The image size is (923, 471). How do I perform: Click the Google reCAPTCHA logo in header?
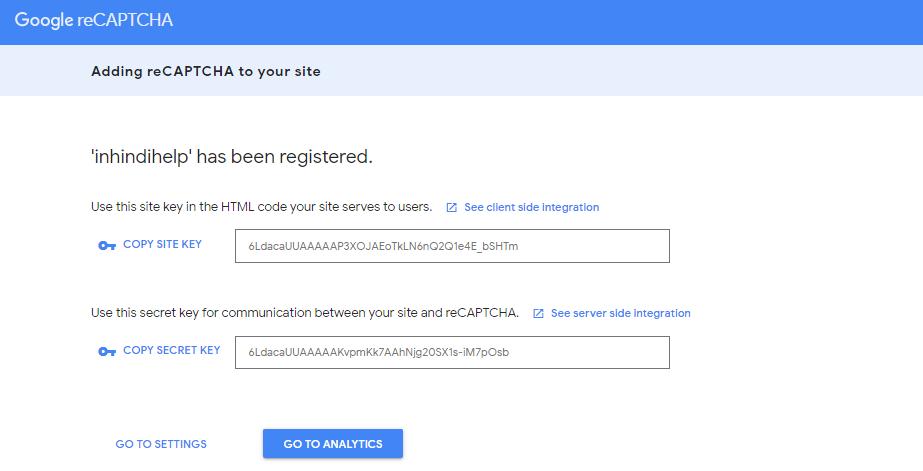tap(94, 20)
